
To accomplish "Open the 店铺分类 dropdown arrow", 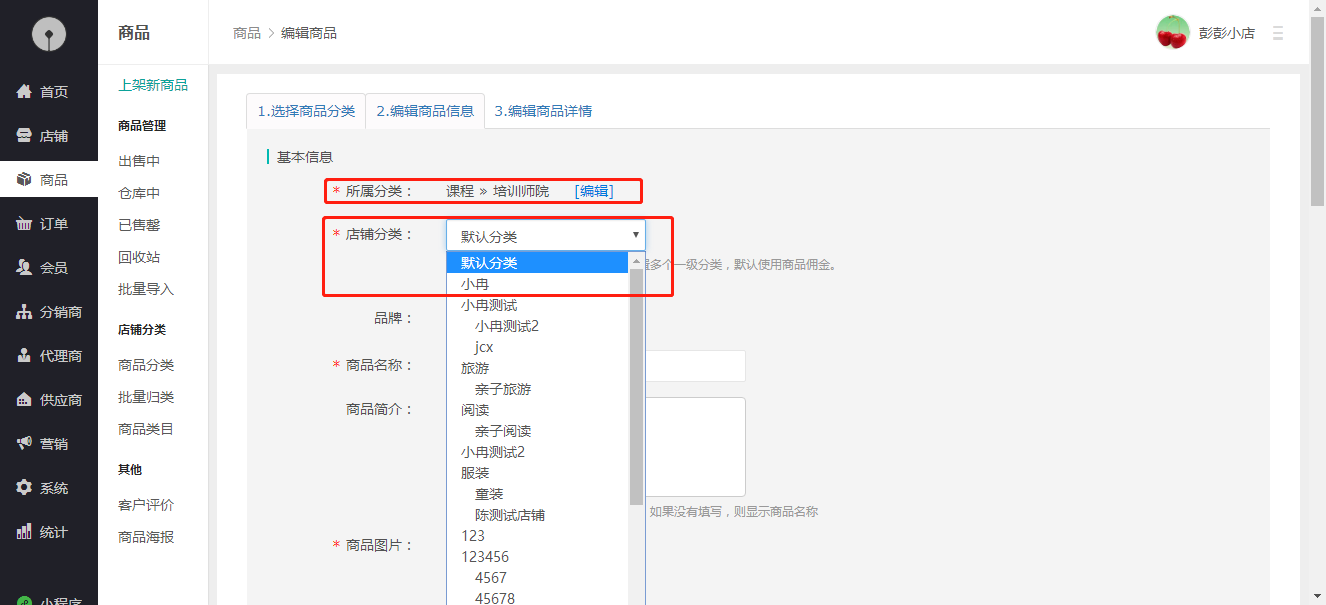I will click(635, 233).
